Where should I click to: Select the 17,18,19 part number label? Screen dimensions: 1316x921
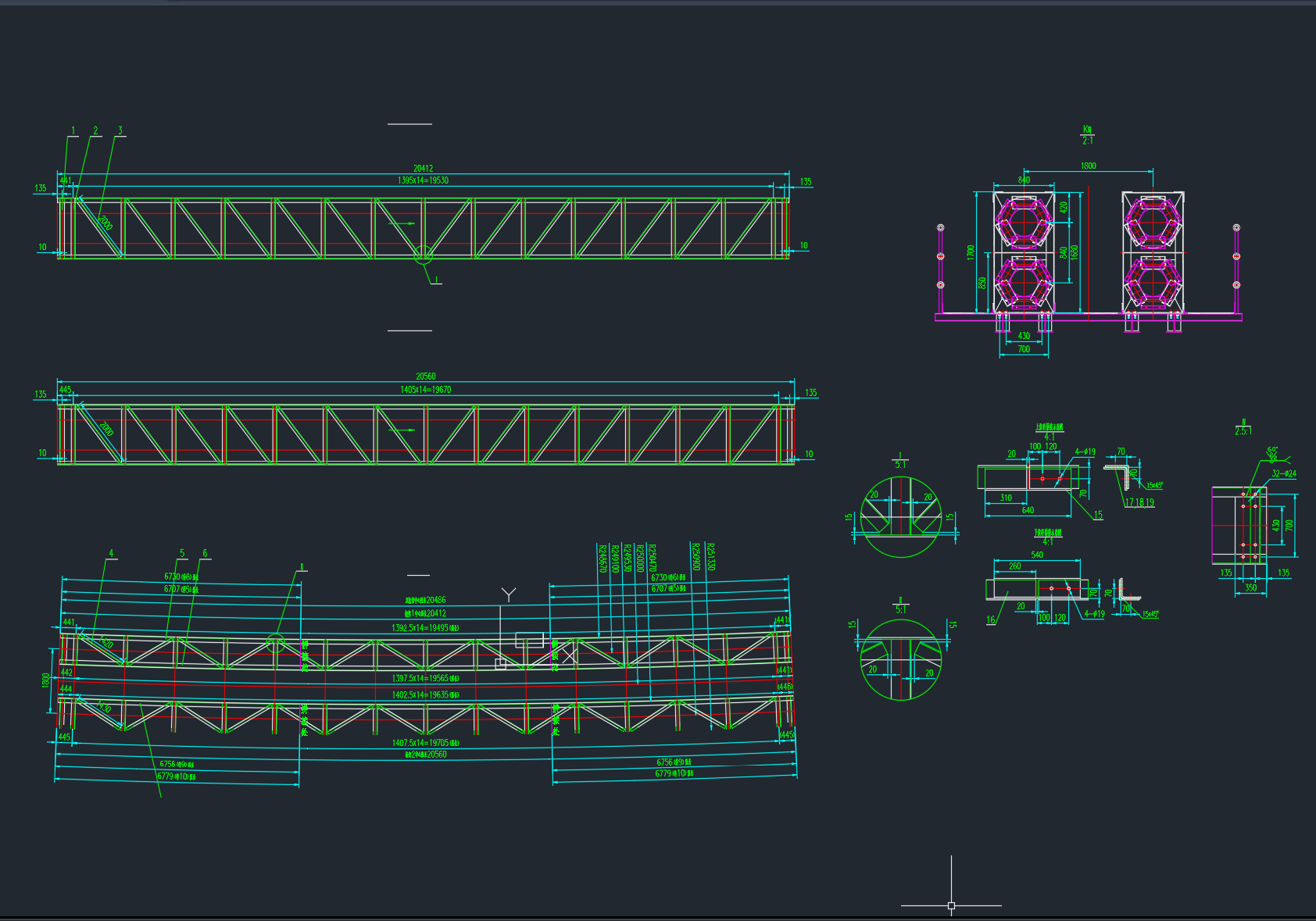pyautogui.click(x=1139, y=502)
